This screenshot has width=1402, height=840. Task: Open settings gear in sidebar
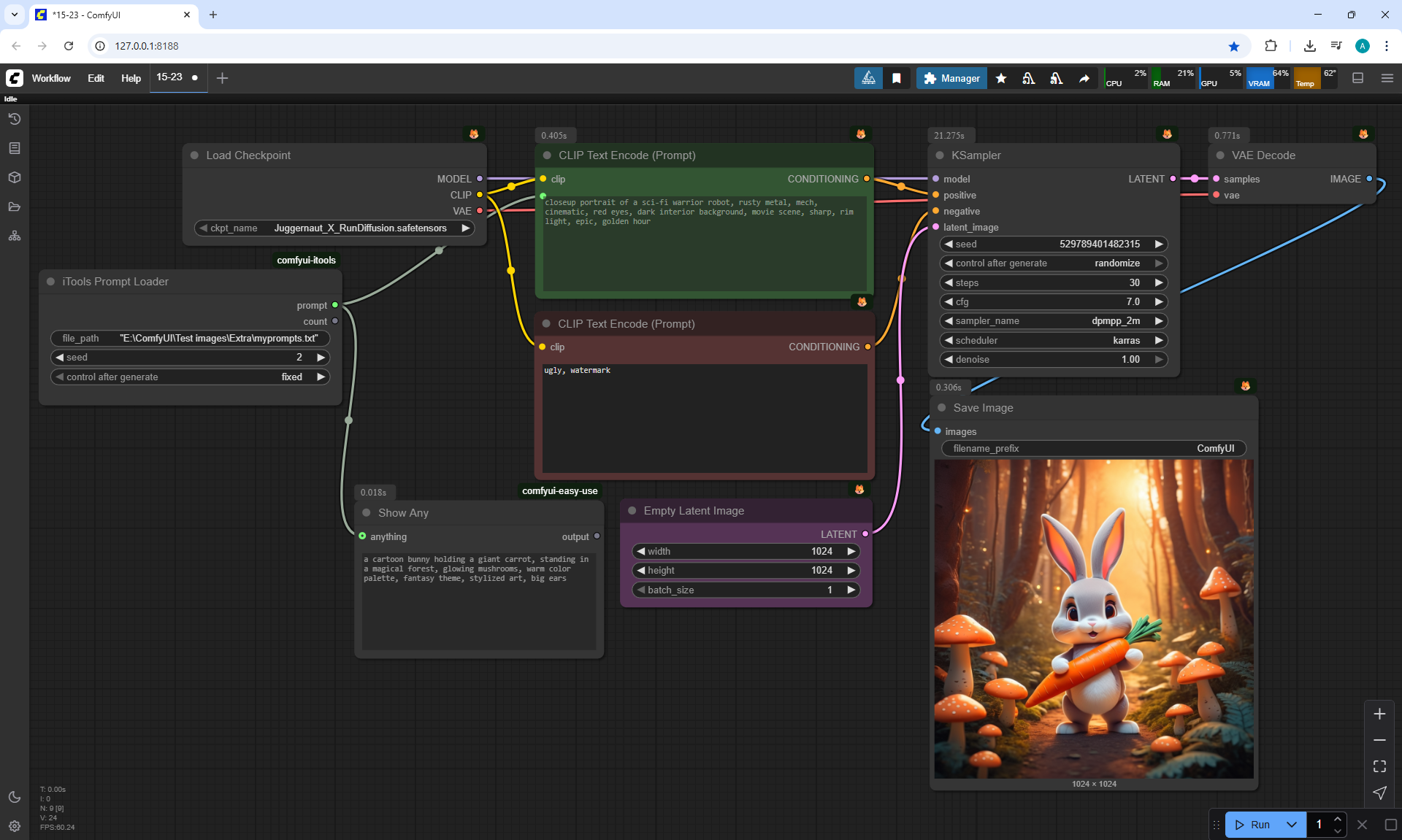pos(15,826)
